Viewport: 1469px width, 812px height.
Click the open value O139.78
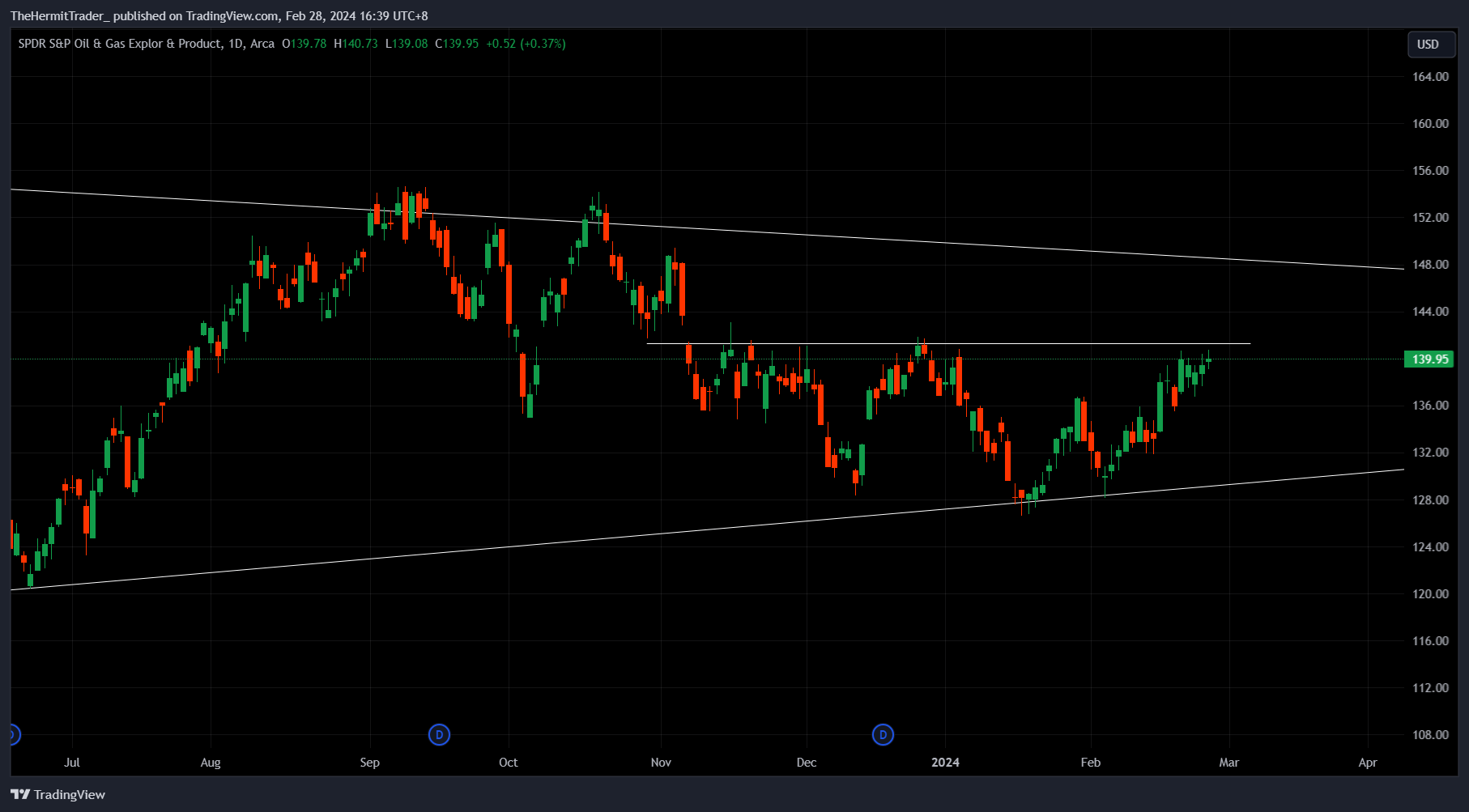point(304,44)
